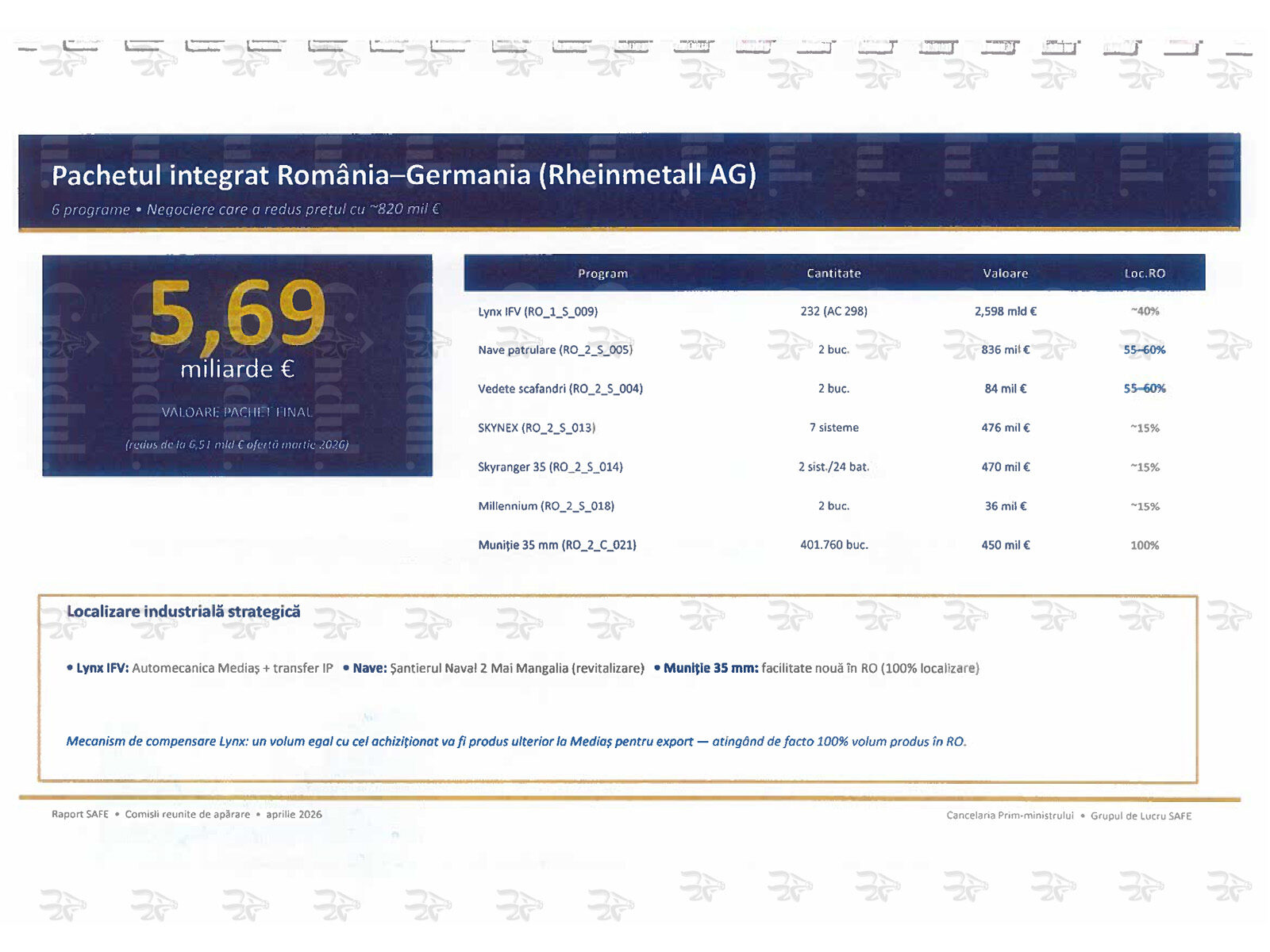This screenshot has height=952, width=1270.
Task: Click the Skyranger 35 (RO_2_S_014) row label
Action: pos(550,467)
